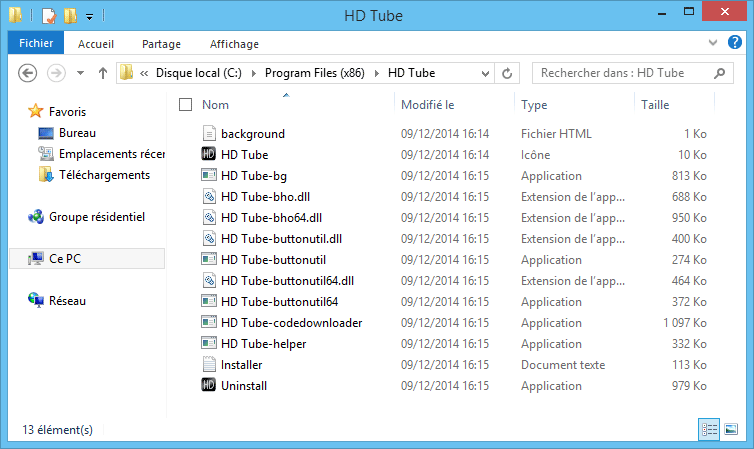Screen dimensions: 754x449
Task: Switch to the Affichage tab
Action: (x=234, y=44)
